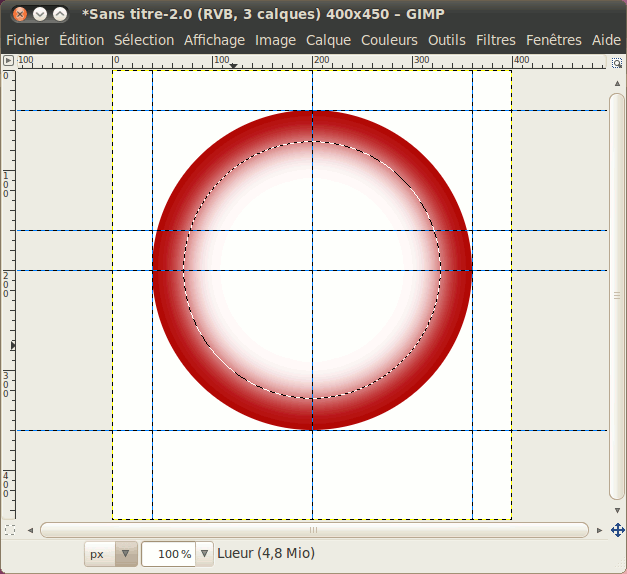Image resolution: width=627 pixels, height=574 pixels.
Task: Open the navigation preview cross-arrow icon
Action: click(x=618, y=529)
